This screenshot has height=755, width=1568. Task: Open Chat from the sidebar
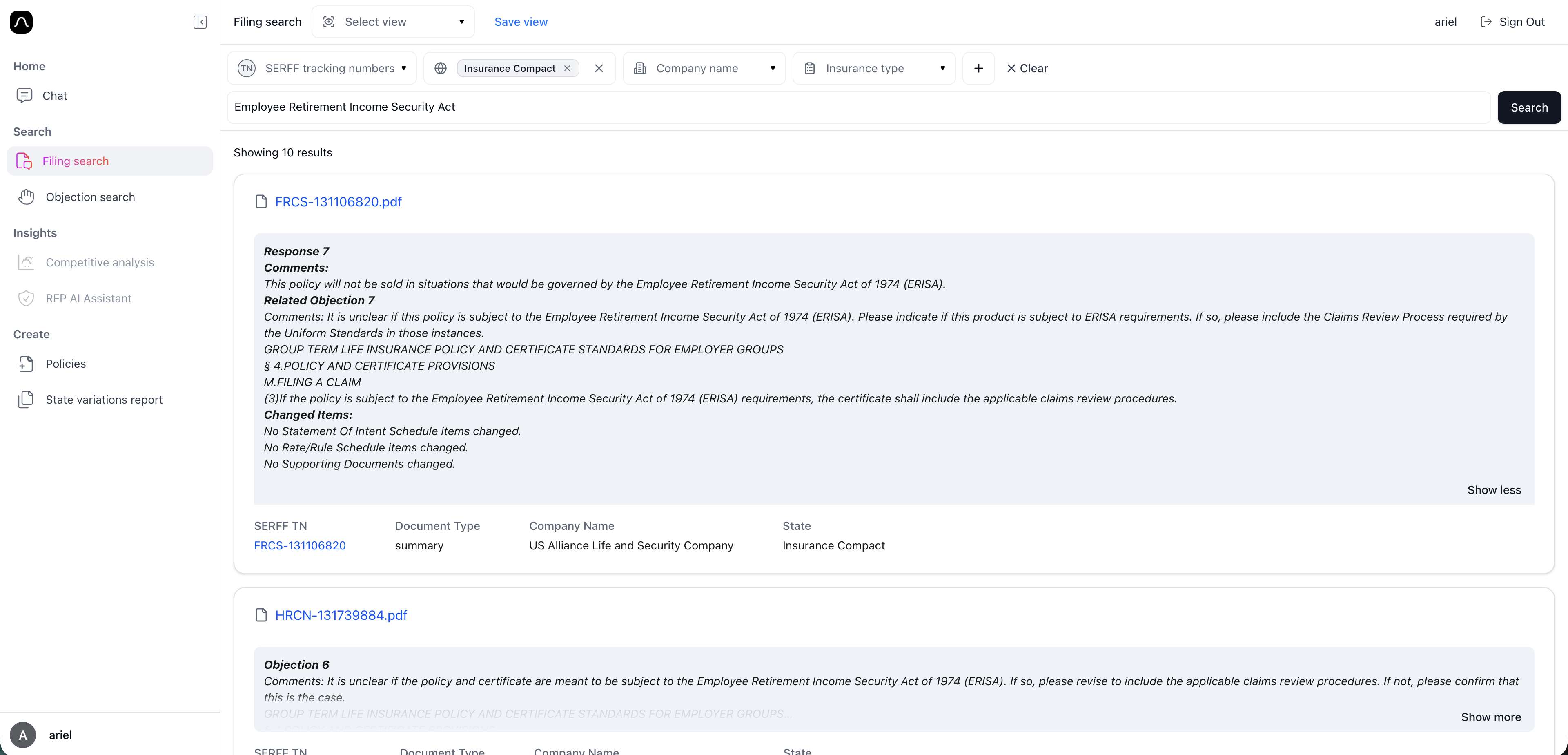(54, 96)
